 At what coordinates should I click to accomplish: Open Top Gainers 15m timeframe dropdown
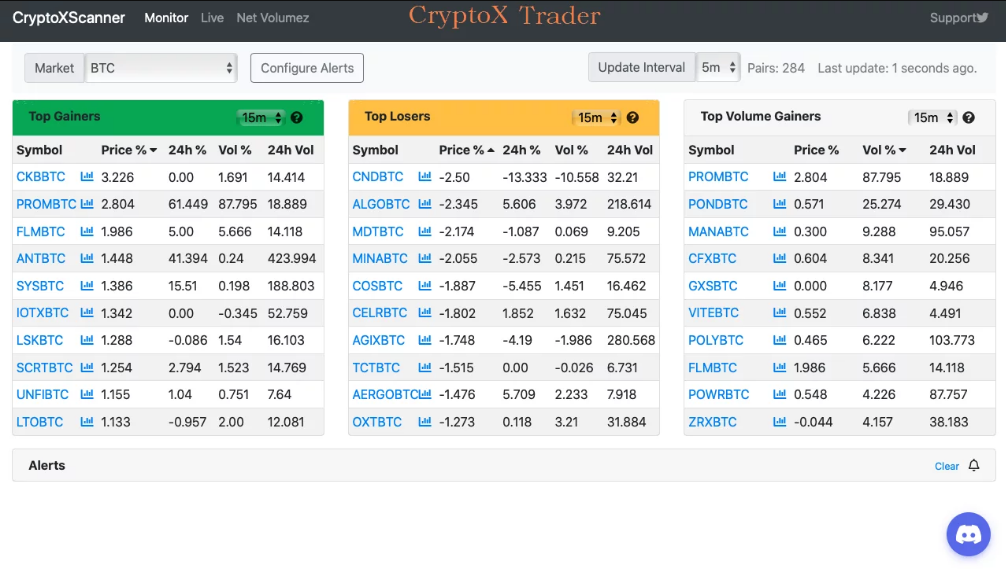pyautogui.click(x=260, y=117)
